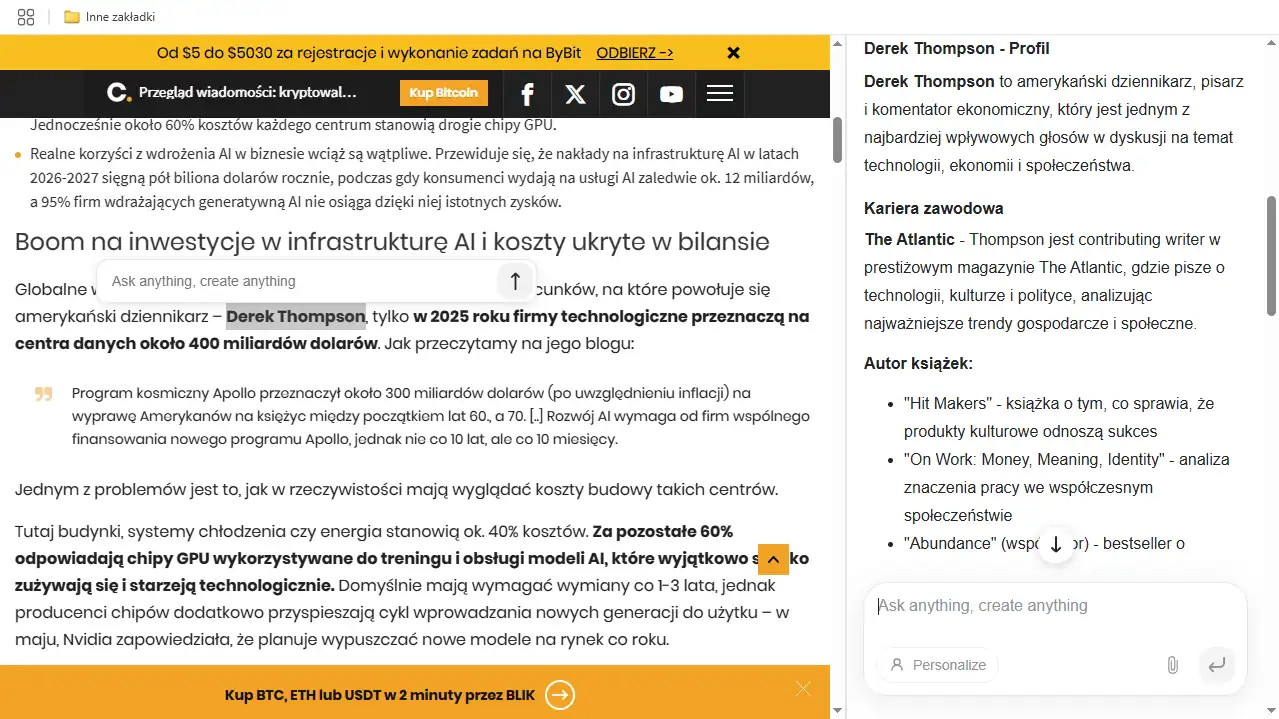Click the ODBIERZ link in ByBit banner
Viewport: 1279px width, 719px height.
point(634,53)
